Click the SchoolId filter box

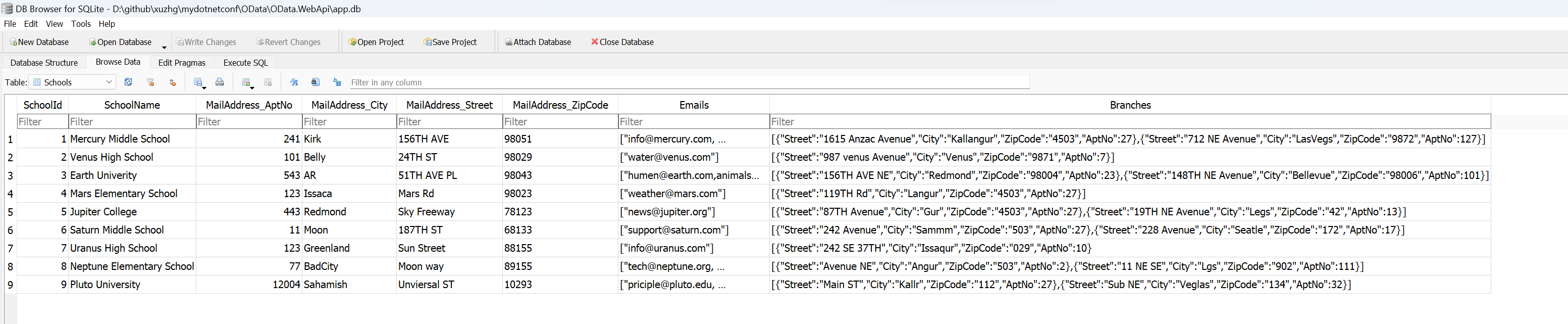point(42,122)
